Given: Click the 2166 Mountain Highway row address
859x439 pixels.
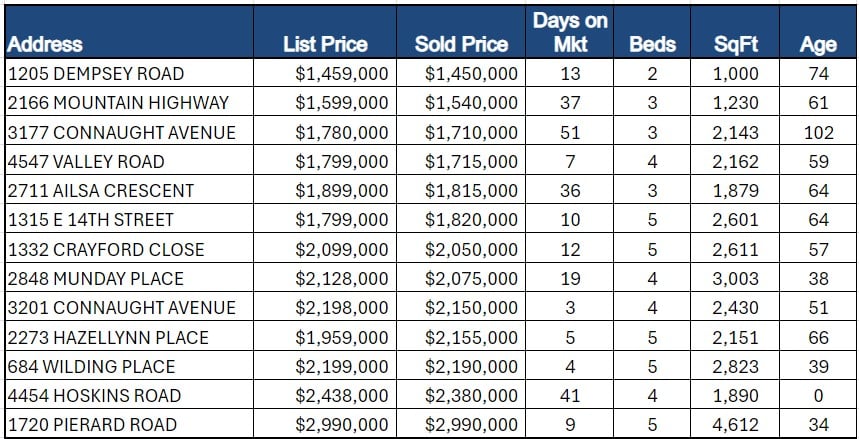Looking at the screenshot, I should [118, 103].
